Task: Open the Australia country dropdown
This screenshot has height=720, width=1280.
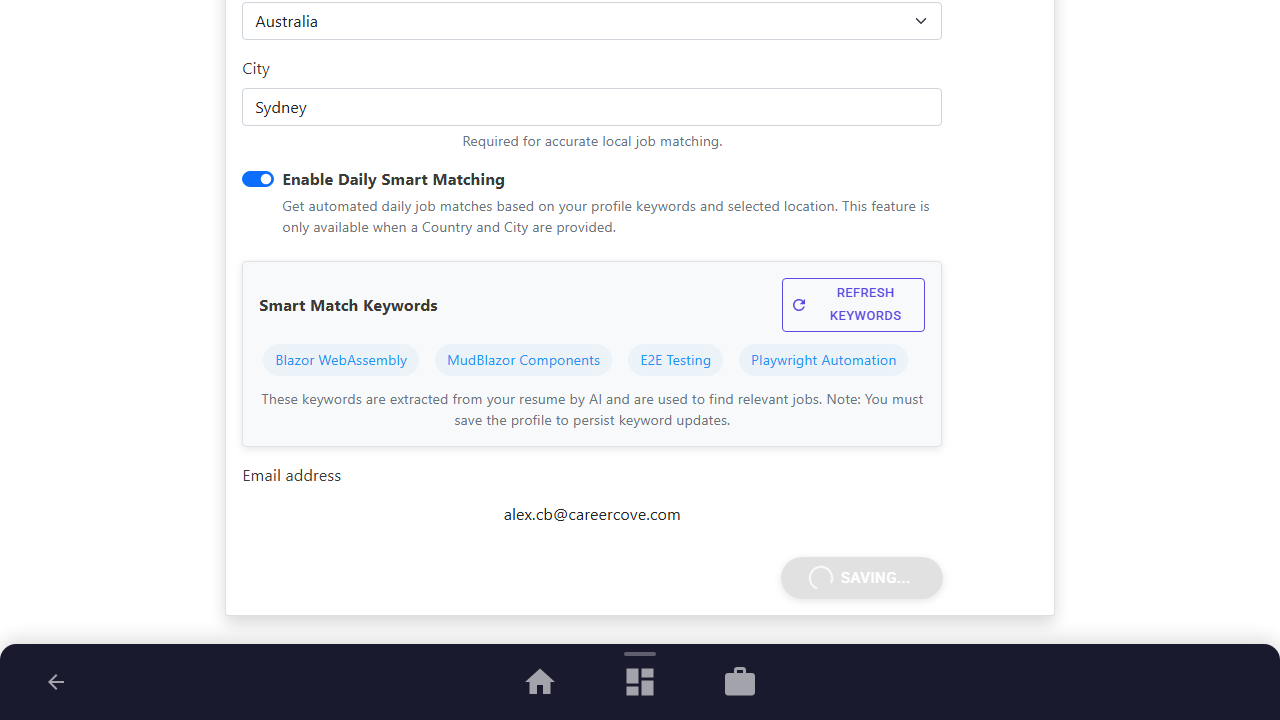Action: [592, 21]
